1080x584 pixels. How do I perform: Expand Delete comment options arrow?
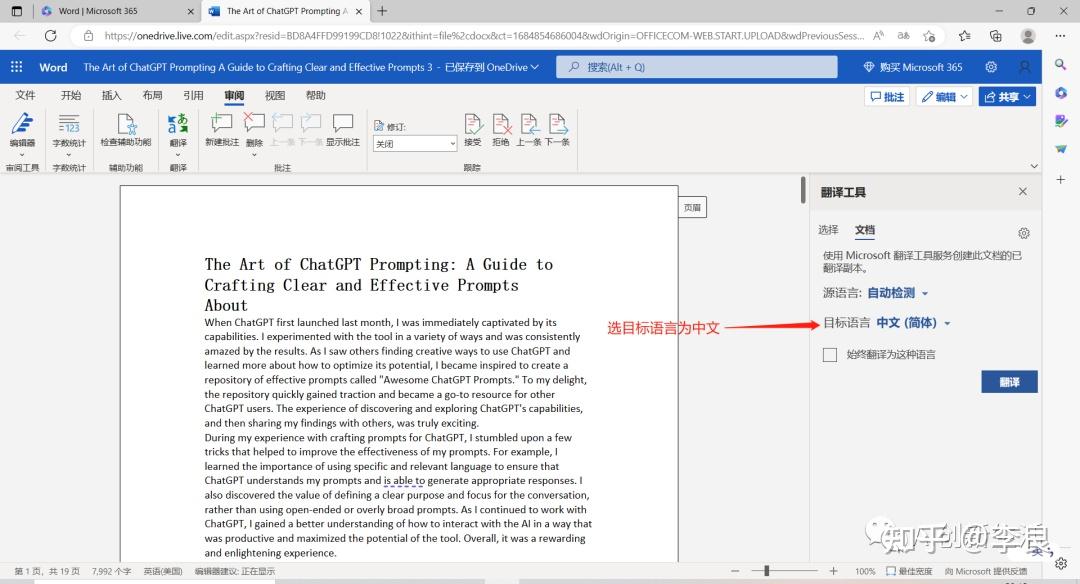pos(254,155)
